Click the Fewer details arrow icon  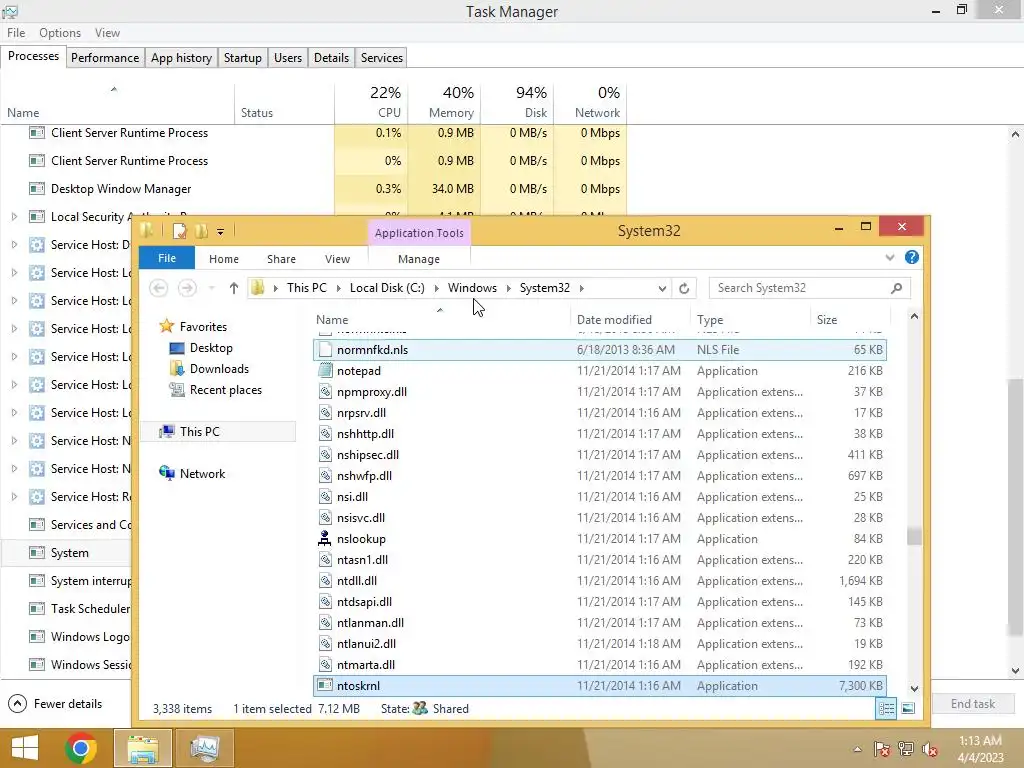[18, 703]
